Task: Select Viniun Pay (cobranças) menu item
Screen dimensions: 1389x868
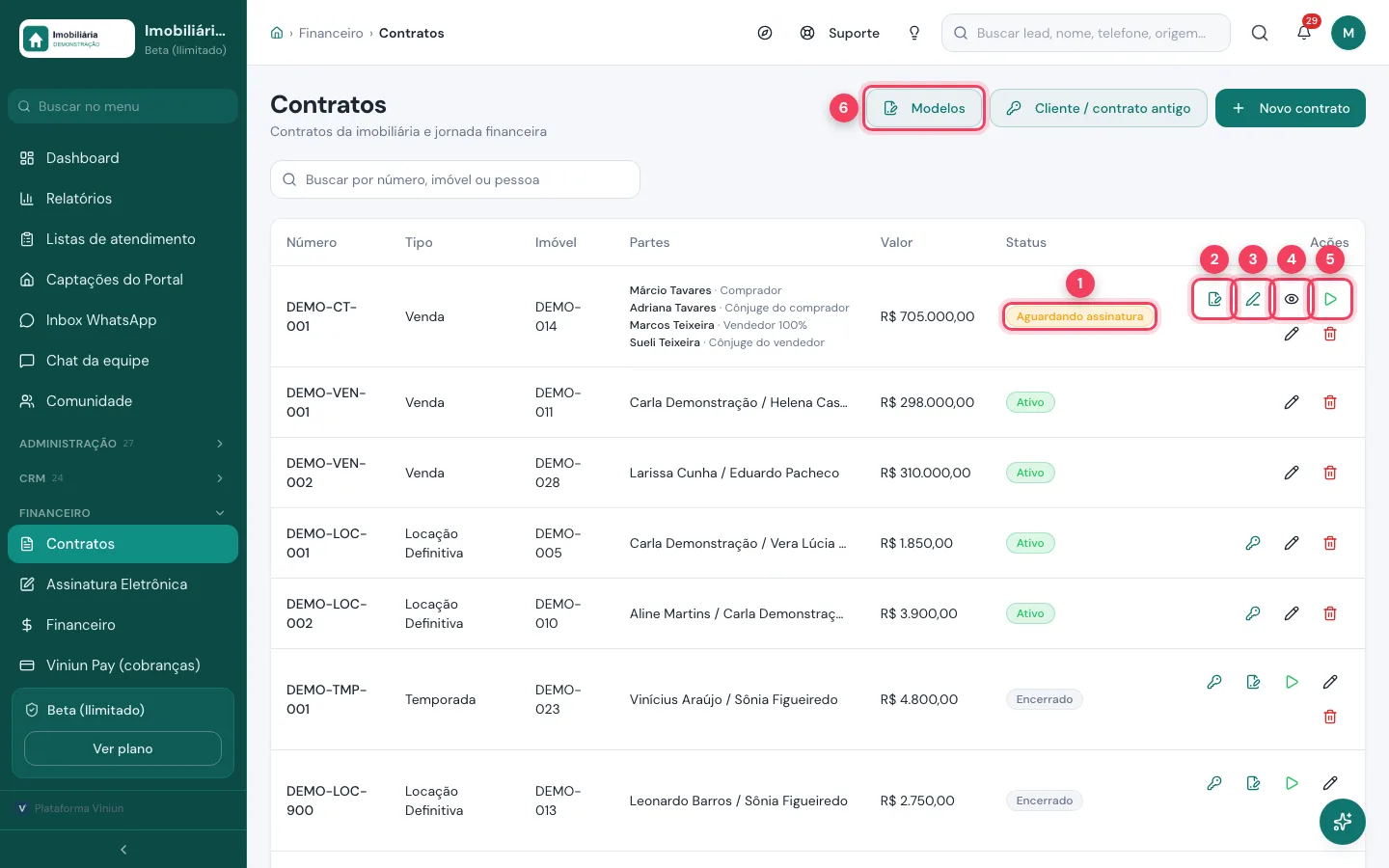Action: (x=123, y=665)
